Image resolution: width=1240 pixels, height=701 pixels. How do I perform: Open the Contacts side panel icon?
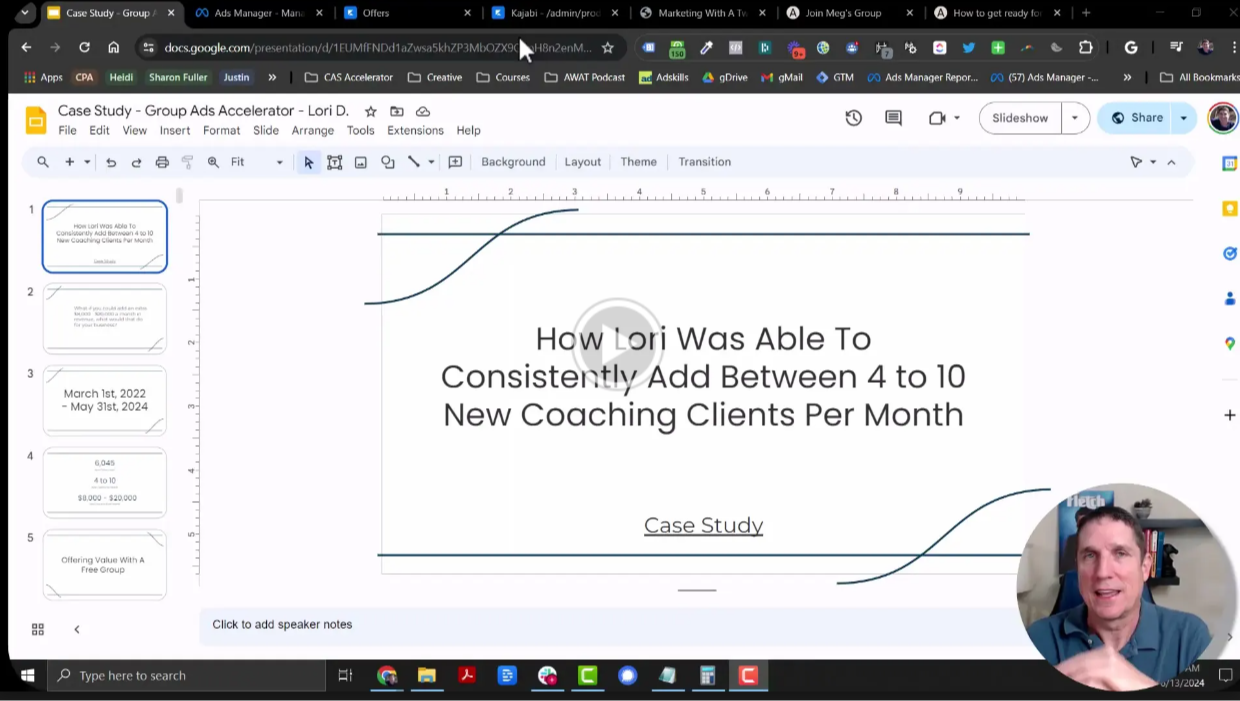[1229, 299]
